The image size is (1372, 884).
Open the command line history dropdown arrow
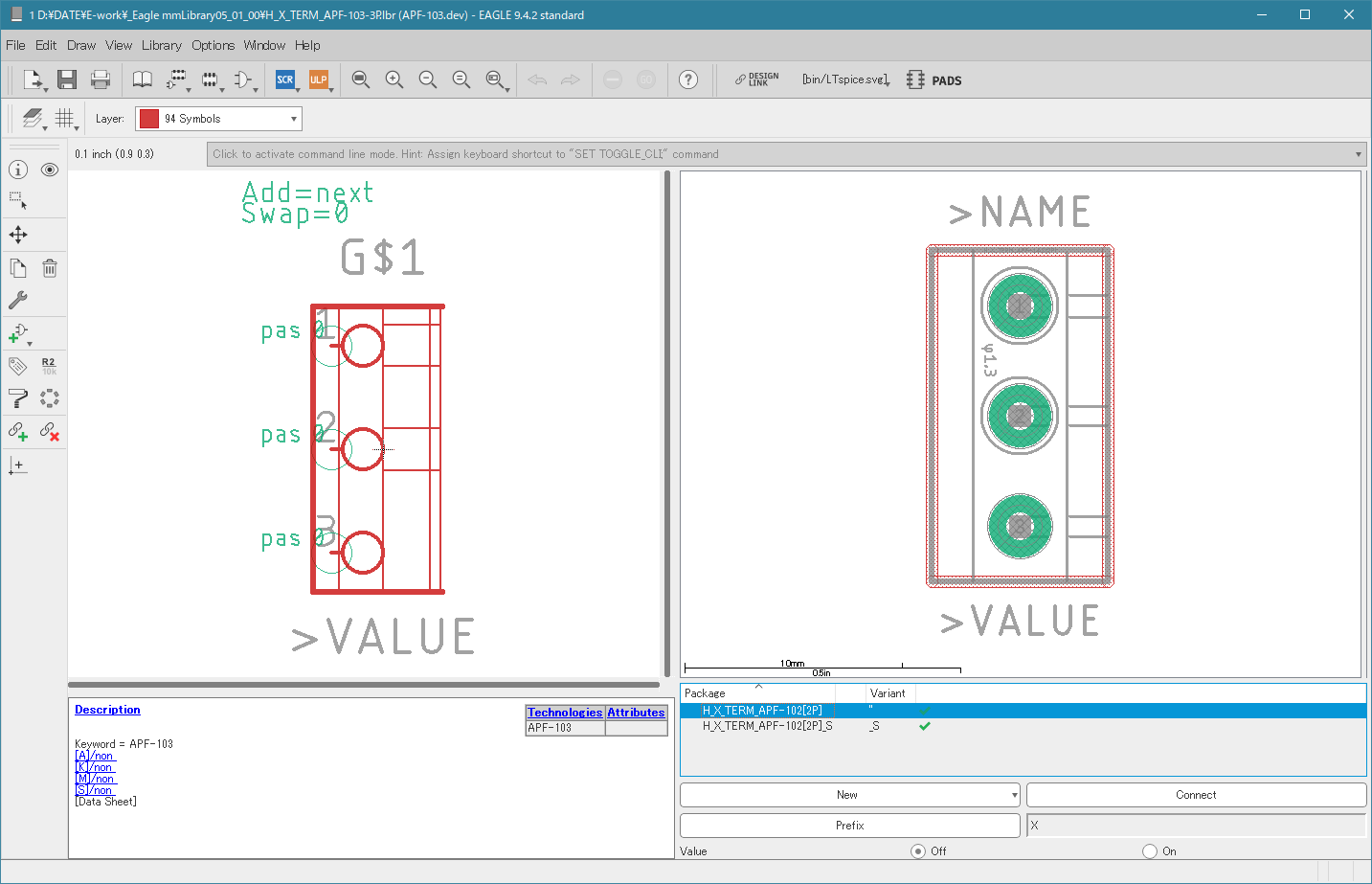click(1358, 154)
